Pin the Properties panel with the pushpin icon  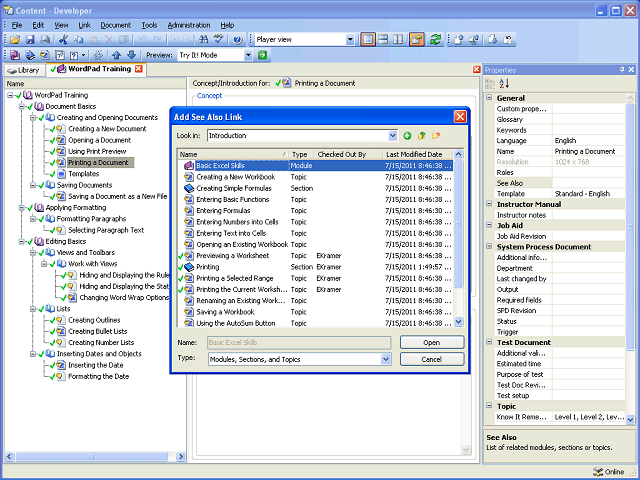[621, 70]
